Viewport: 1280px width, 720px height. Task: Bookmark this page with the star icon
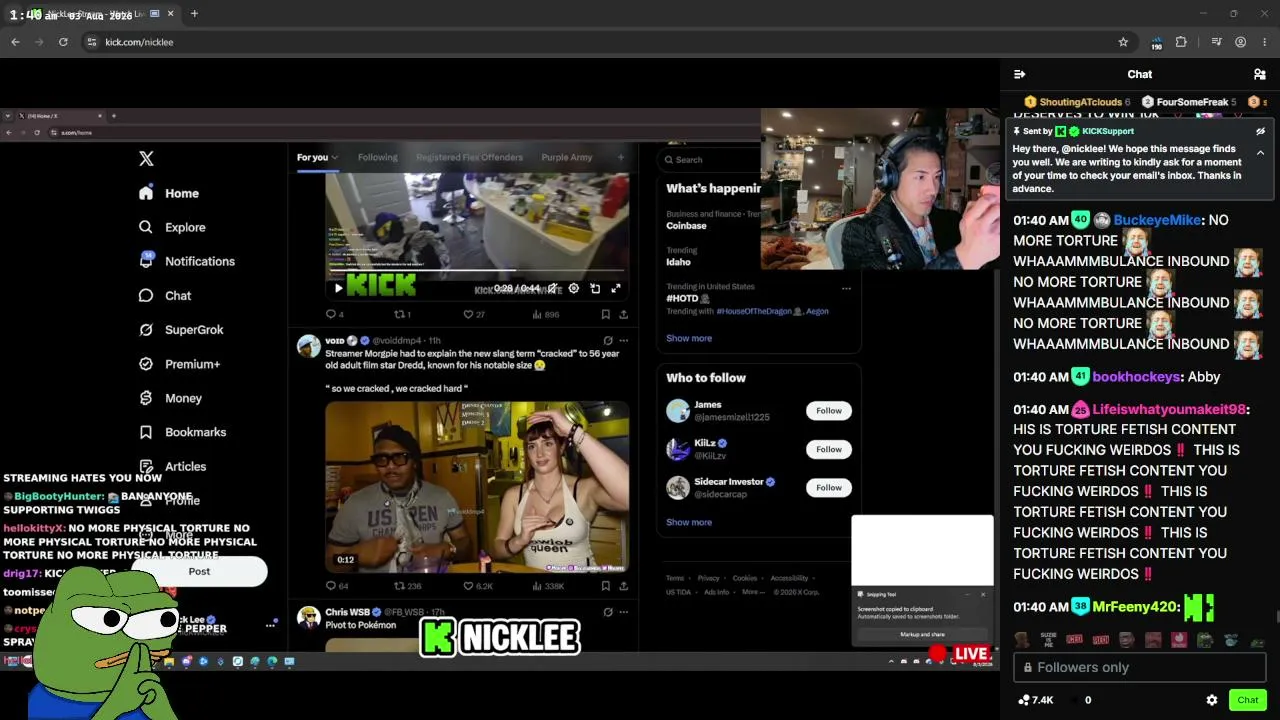point(1123,42)
